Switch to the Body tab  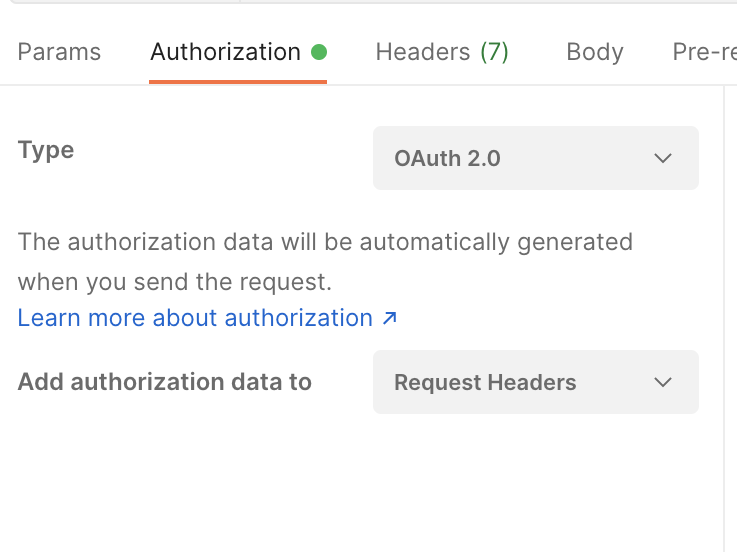pyautogui.click(x=594, y=52)
